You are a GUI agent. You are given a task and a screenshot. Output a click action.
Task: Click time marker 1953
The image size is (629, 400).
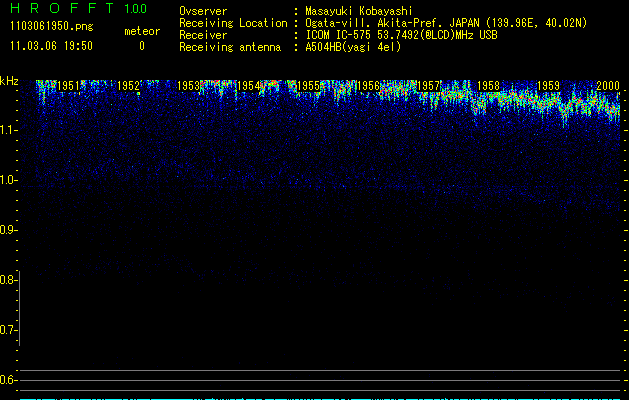188,86
